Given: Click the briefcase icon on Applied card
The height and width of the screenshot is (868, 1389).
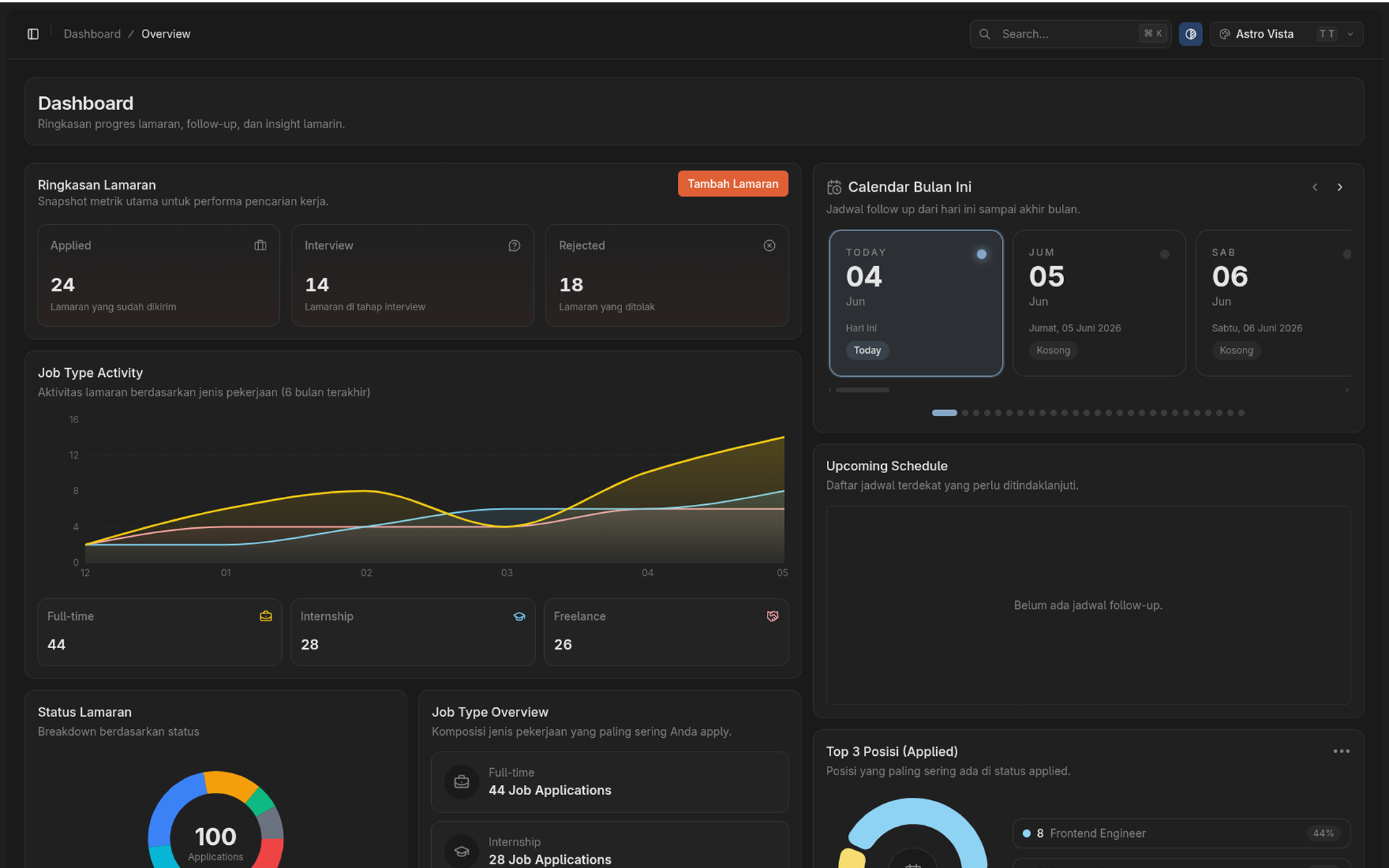Looking at the screenshot, I should 260,246.
